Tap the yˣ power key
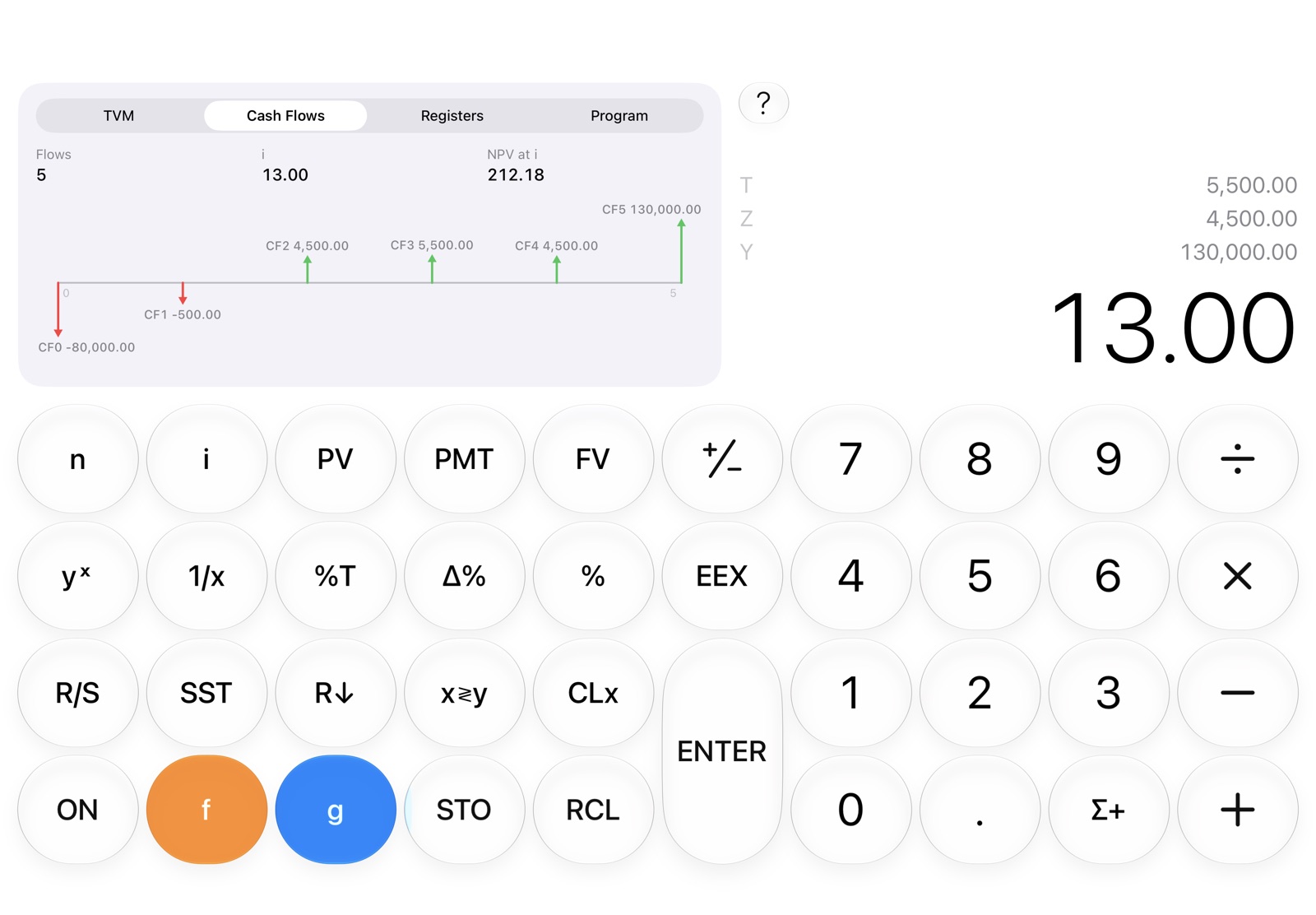Image resolution: width=1316 pixels, height=915 pixels. tap(77, 576)
